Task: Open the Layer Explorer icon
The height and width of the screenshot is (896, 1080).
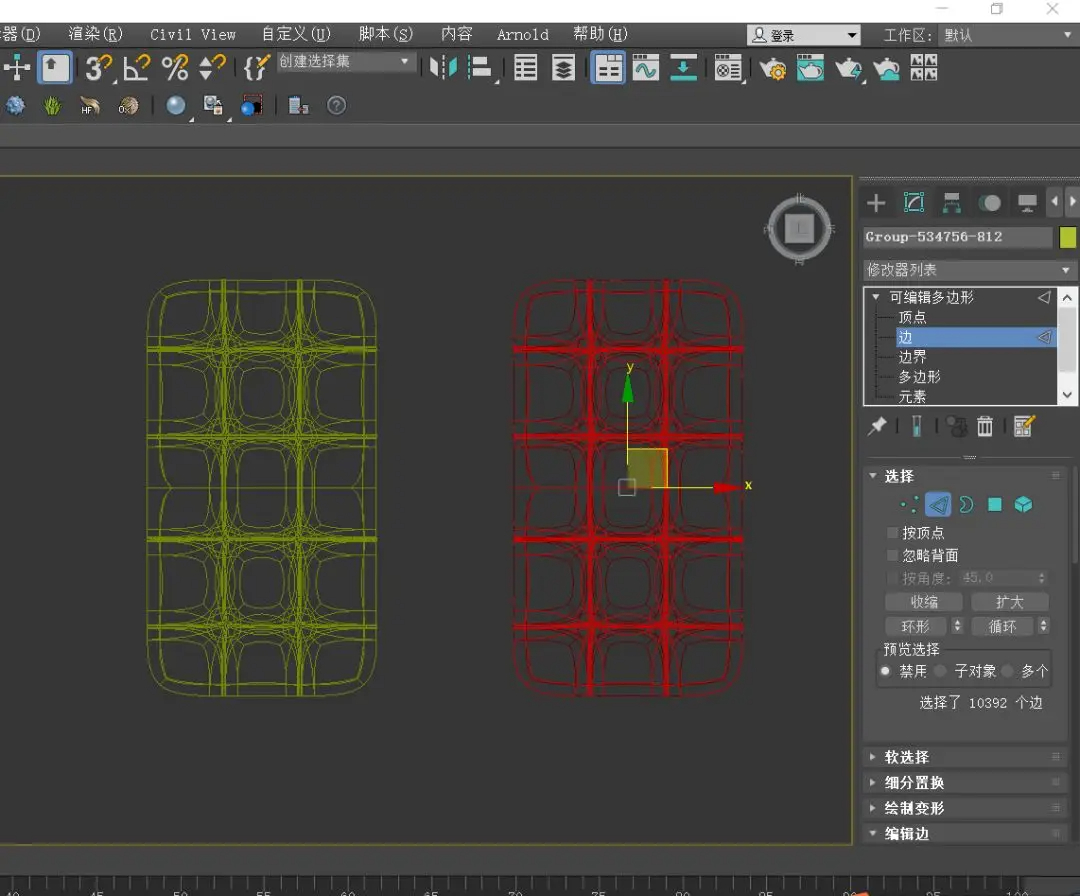Action: click(563, 68)
